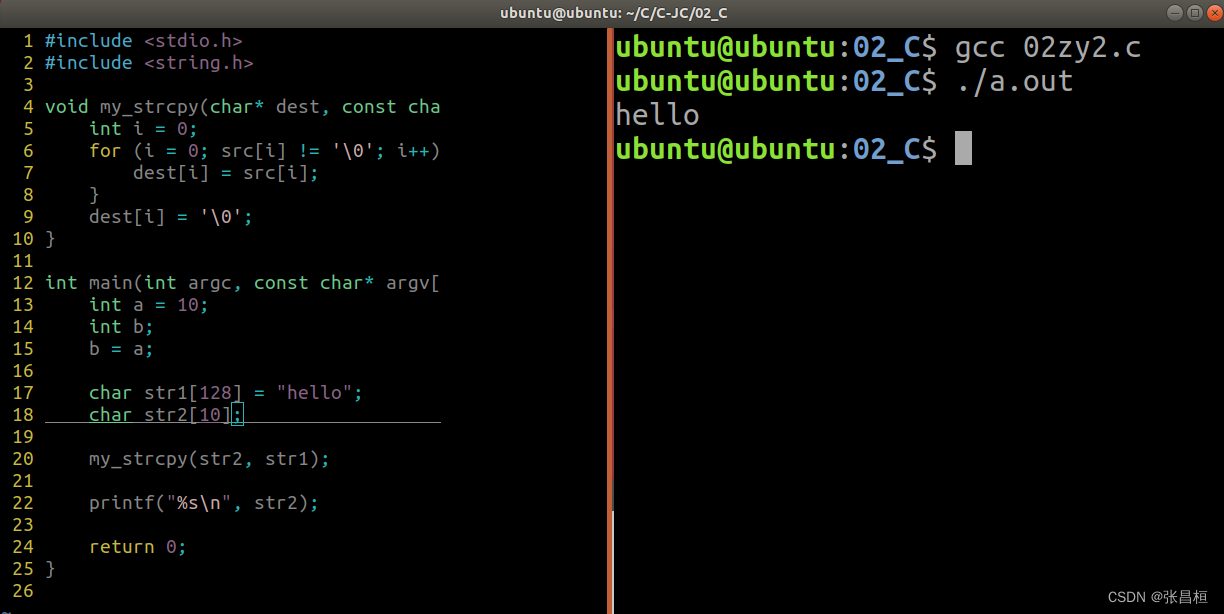Click the terminal window maximize icon

point(1193,12)
